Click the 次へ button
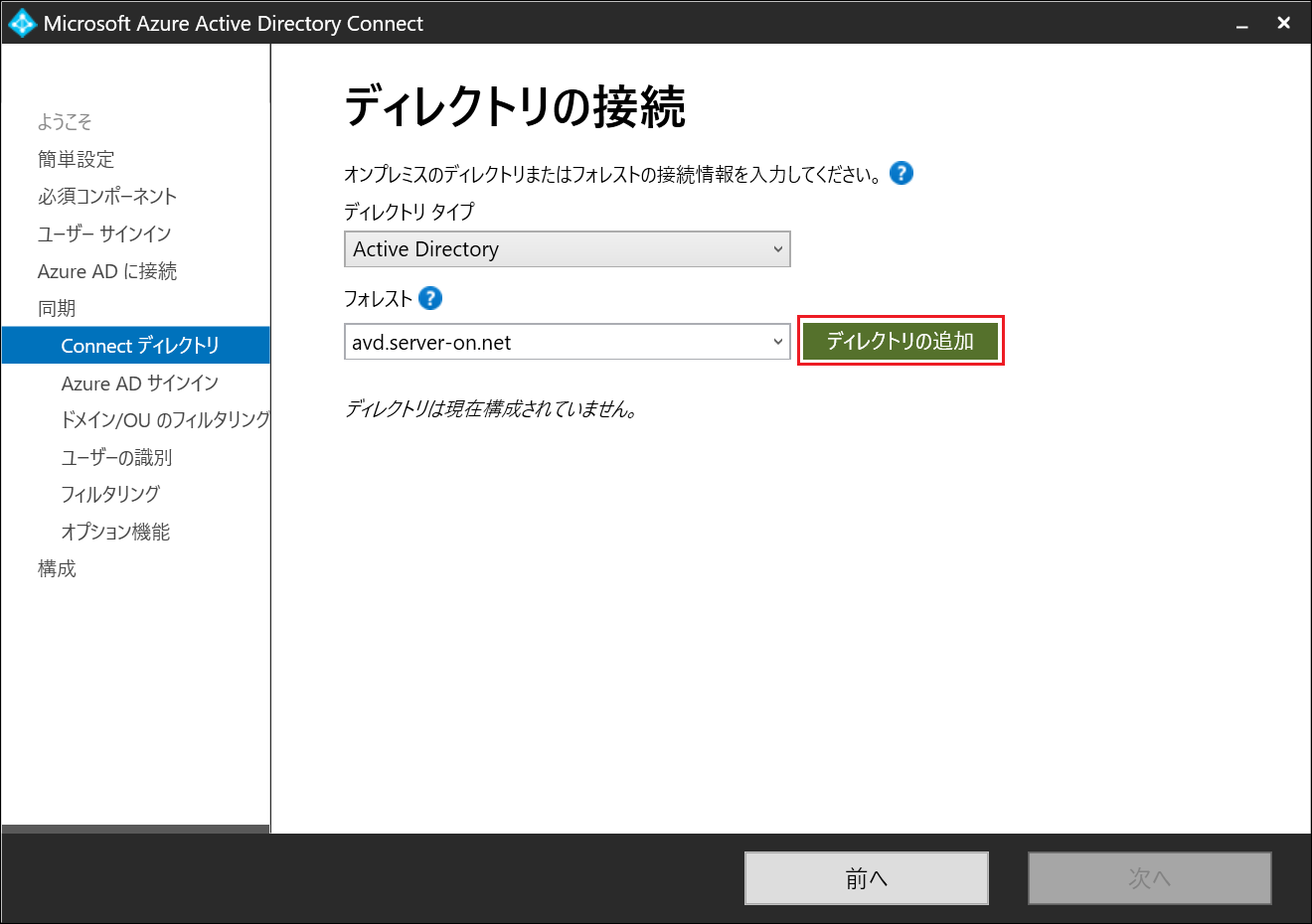Viewport: 1312px width, 924px height. click(1150, 878)
